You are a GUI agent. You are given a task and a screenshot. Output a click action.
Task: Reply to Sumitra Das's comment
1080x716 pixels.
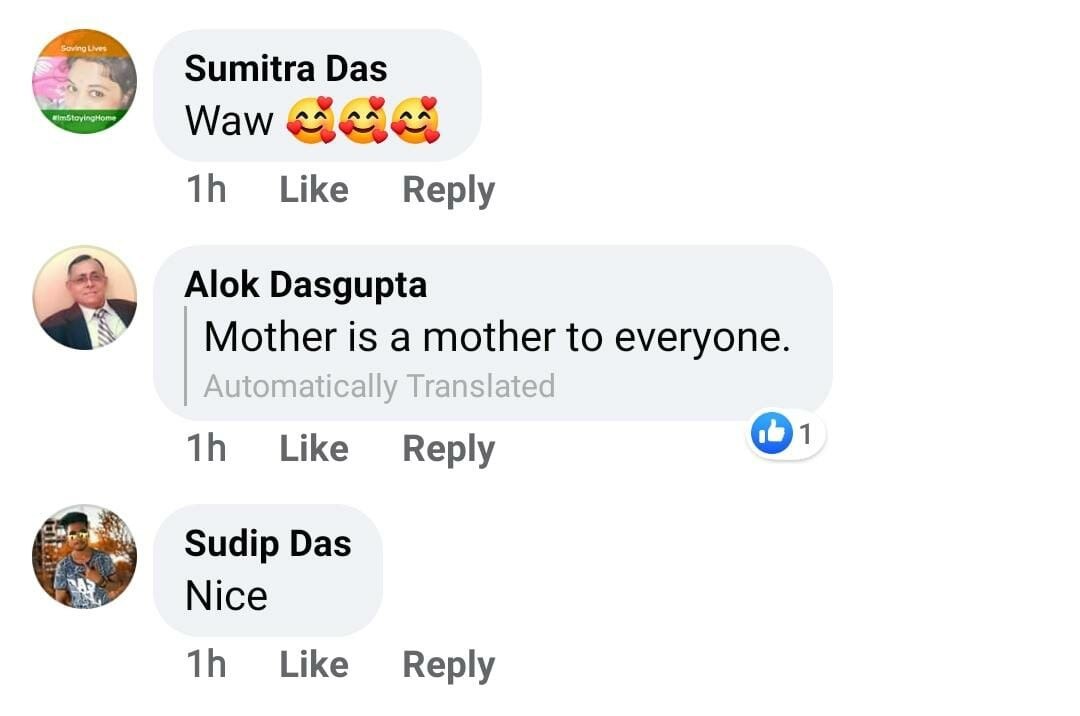[x=448, y=190]
